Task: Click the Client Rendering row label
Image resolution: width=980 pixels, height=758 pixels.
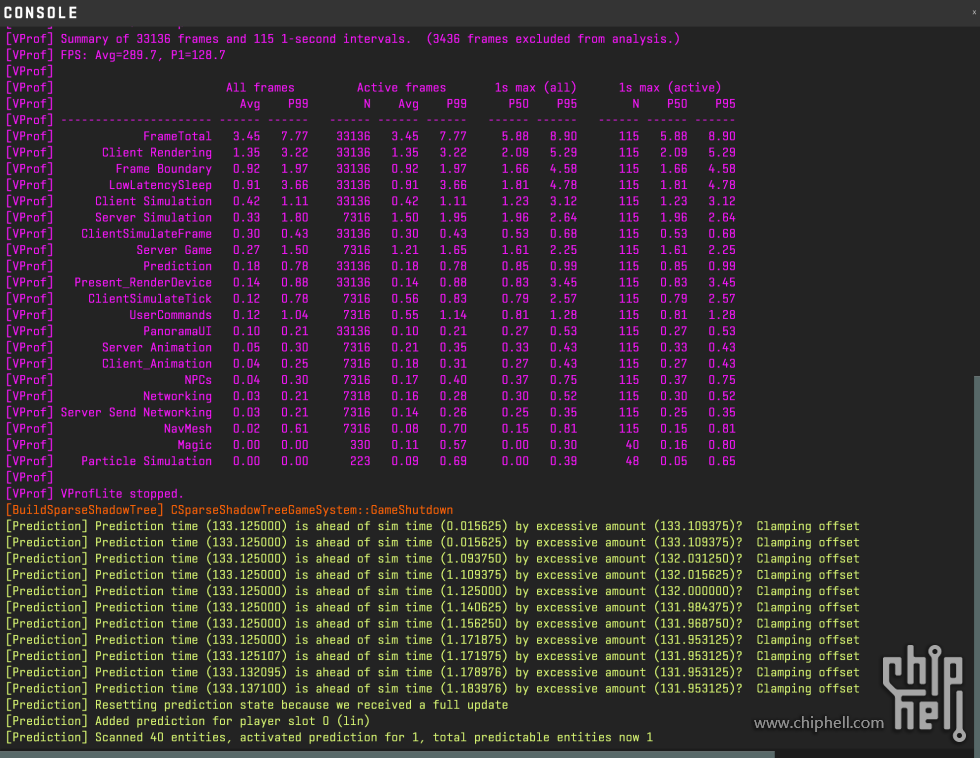Action: click(156, 153)
